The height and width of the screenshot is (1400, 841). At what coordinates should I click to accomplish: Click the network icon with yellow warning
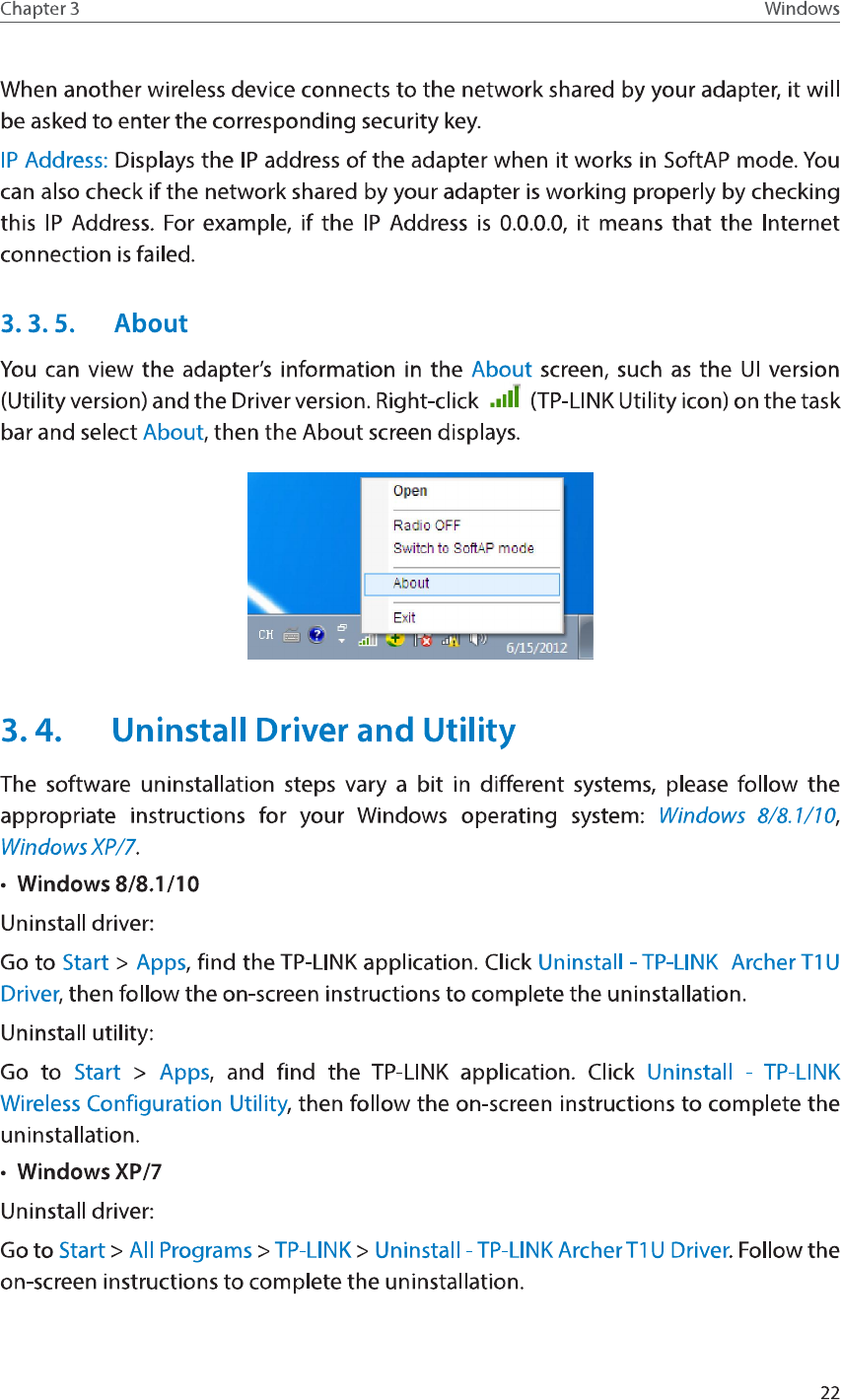451,640
